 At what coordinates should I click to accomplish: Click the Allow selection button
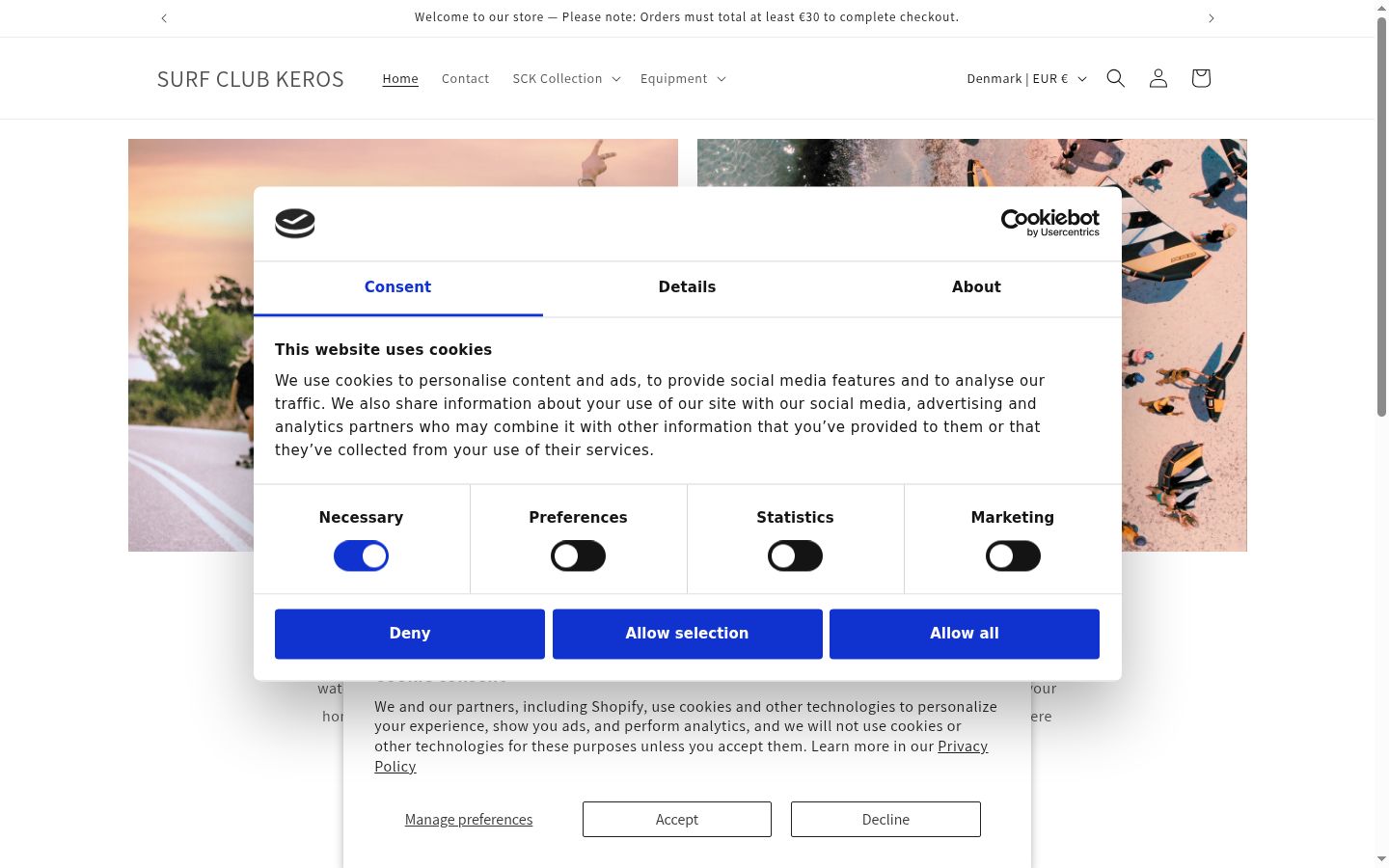(687, 634)
